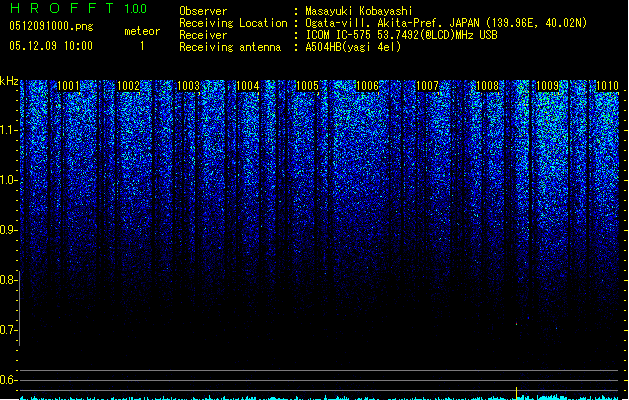Click the 1007 time marker

pos(427,86)
